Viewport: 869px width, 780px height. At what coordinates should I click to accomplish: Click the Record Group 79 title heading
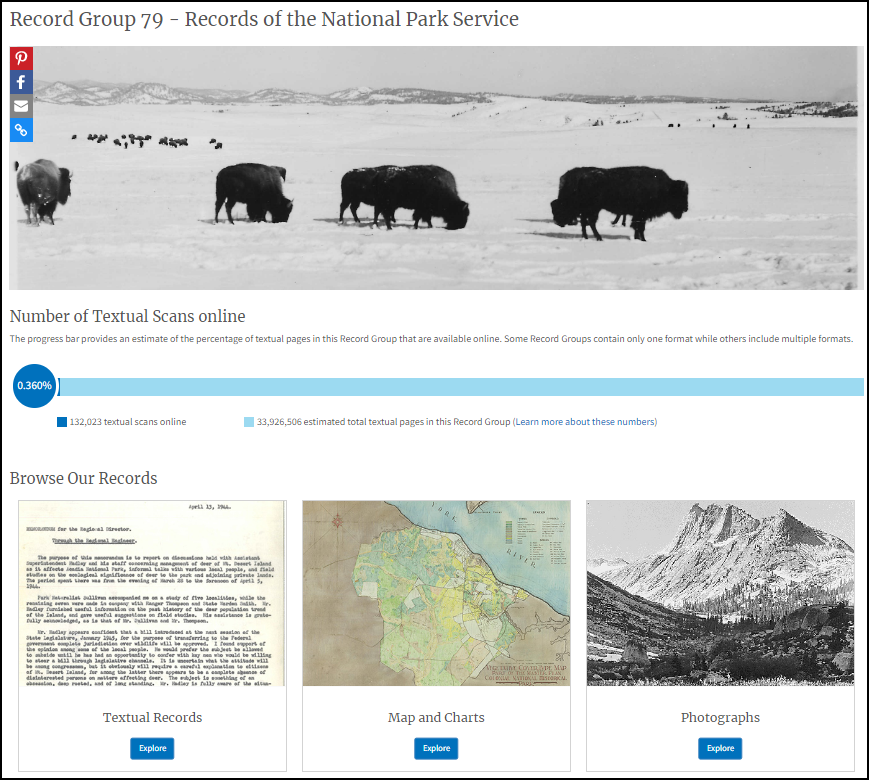point(263,19)
